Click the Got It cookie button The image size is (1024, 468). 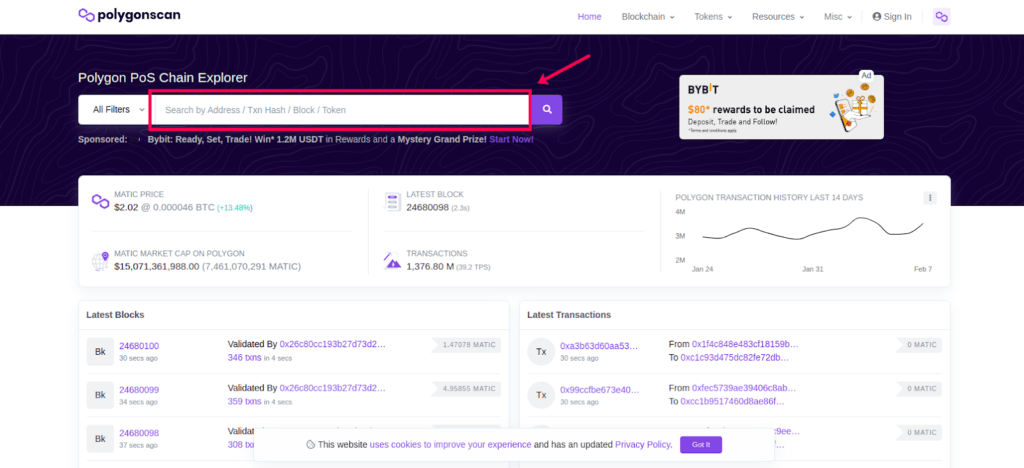pyautogui.click(x=701, y=445)
